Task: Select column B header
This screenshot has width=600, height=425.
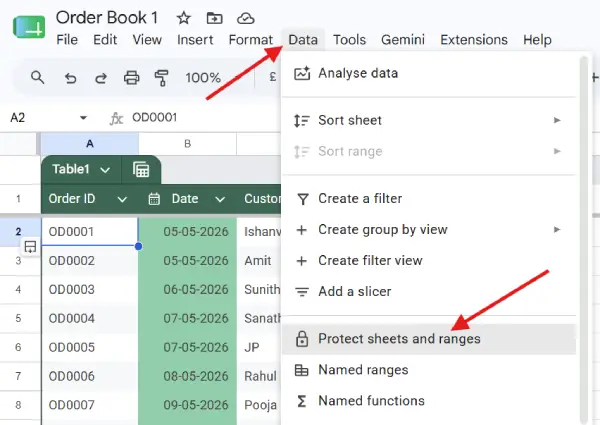Action: pyautogui.click(x=188, y=144)
